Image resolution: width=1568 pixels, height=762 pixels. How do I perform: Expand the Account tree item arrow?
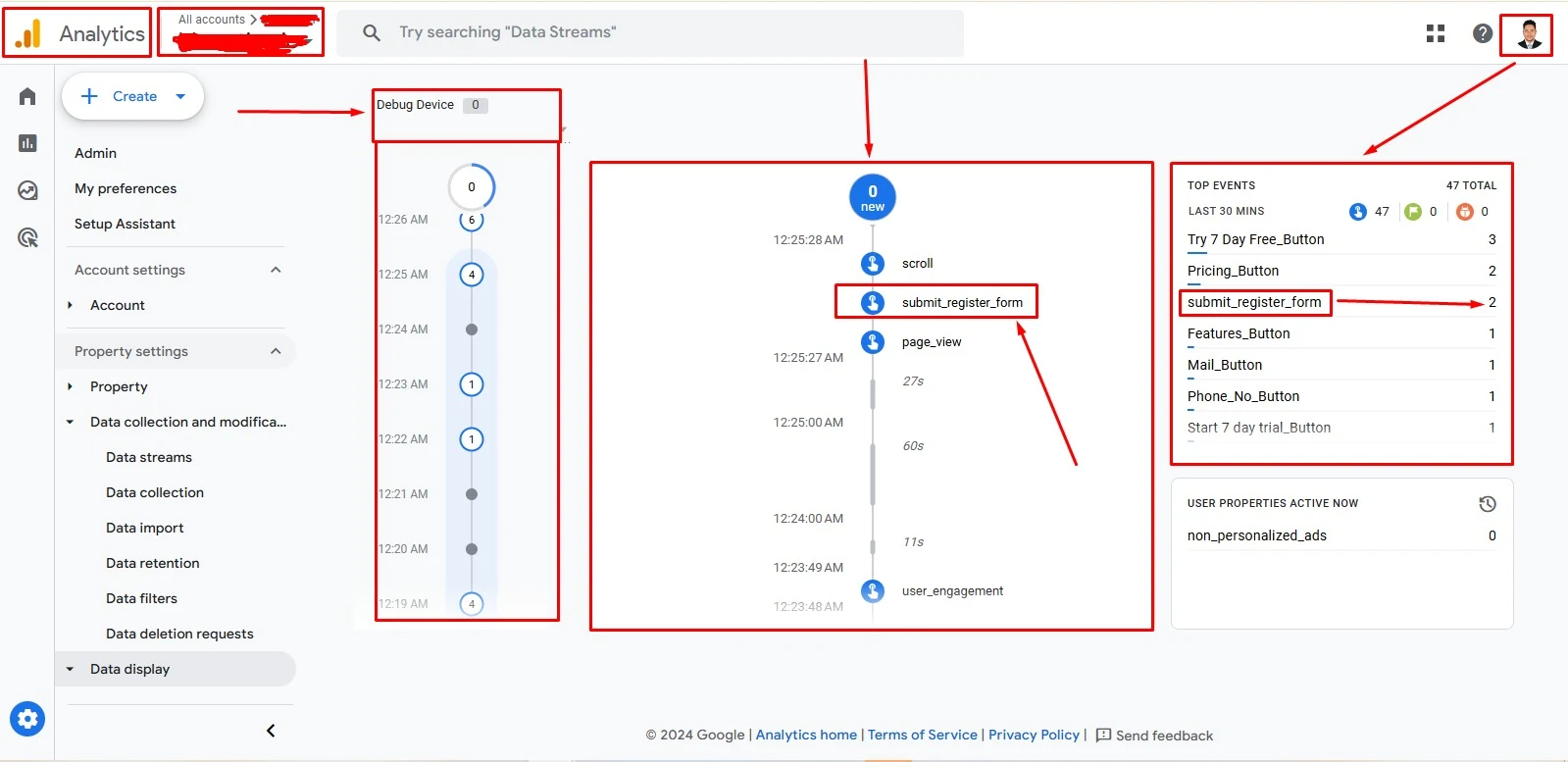pyautogui.click(x=70, y=305)
